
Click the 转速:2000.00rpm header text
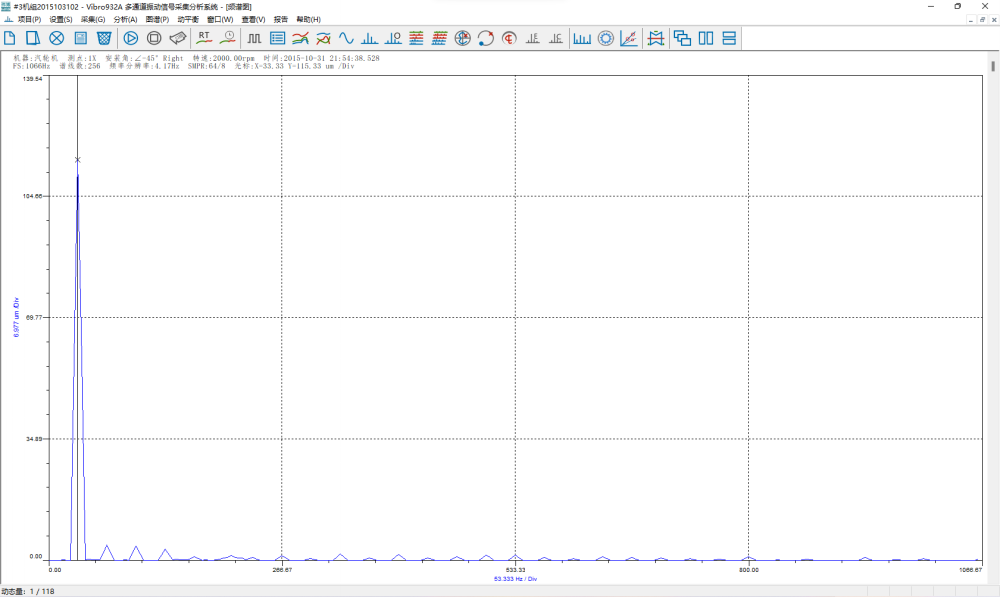pyautogui.click(x=224, y=58)
